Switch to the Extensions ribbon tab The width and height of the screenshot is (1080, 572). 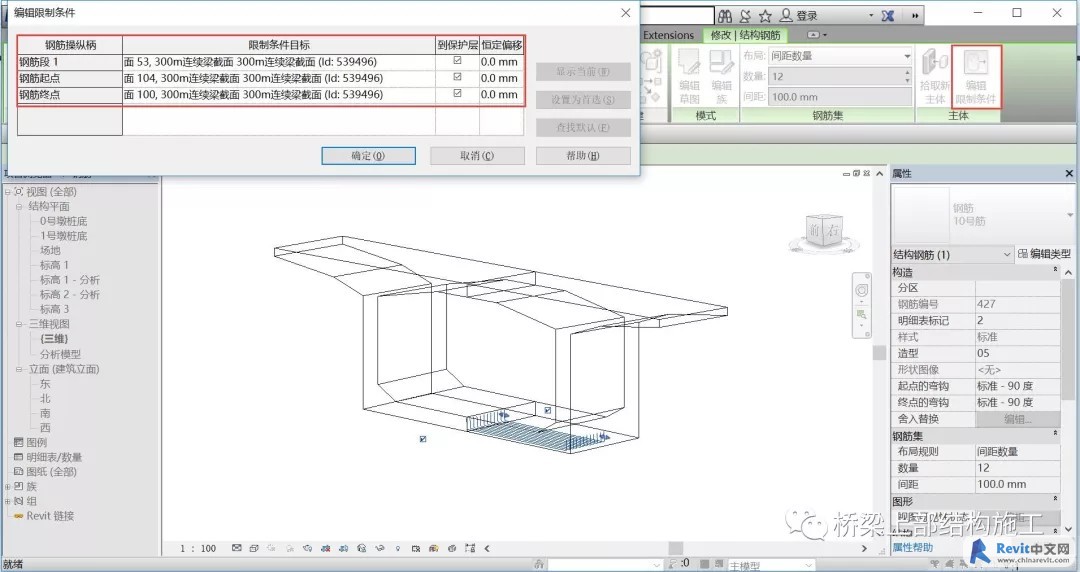pyautogui.click(x=668, y=34)
